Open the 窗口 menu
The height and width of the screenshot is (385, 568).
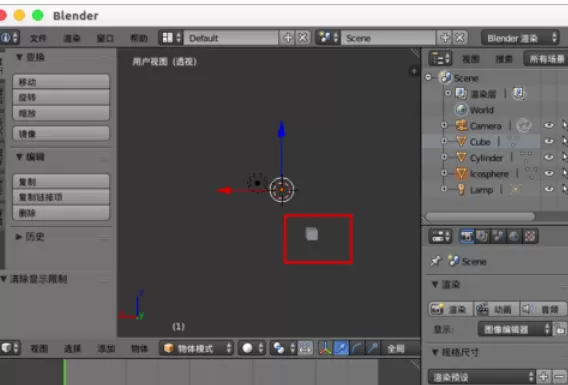(105, 38)
